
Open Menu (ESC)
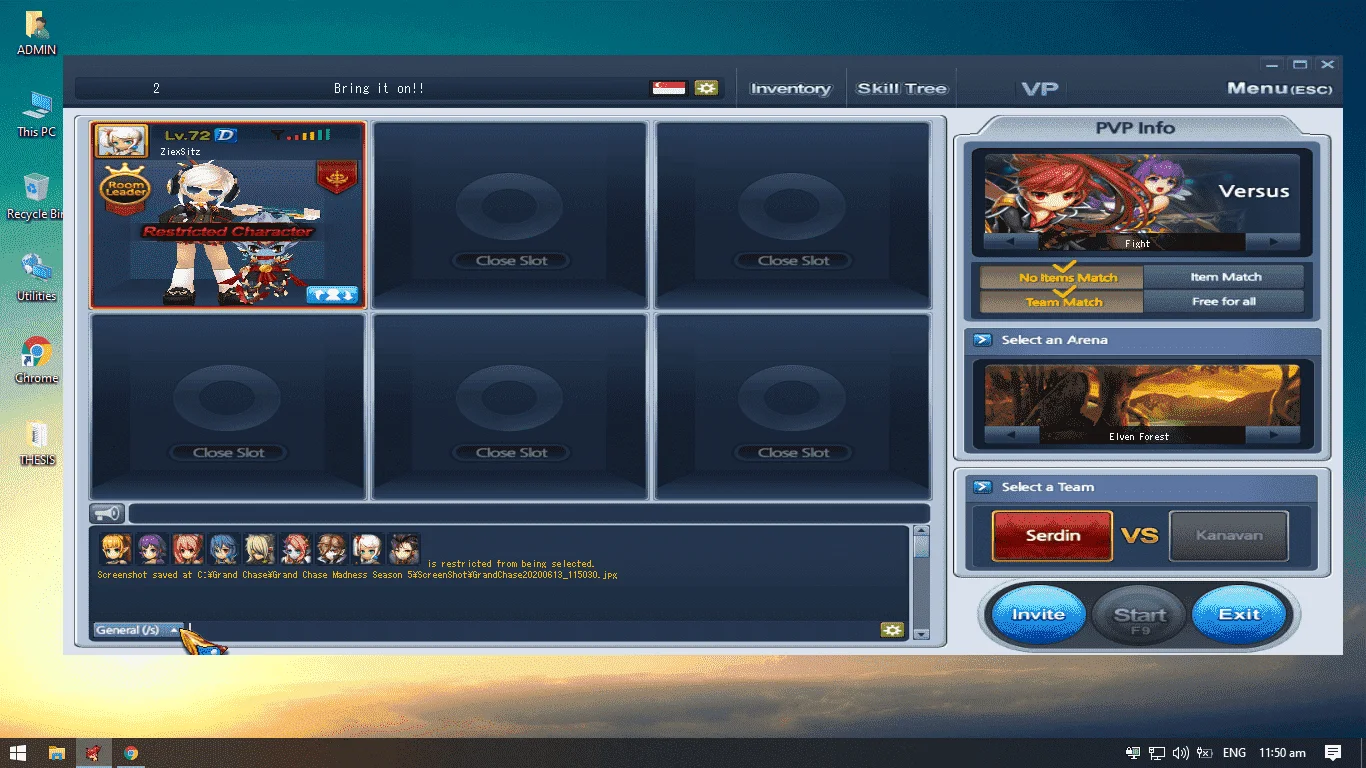pyautogui.click(x=1279, y=88)
